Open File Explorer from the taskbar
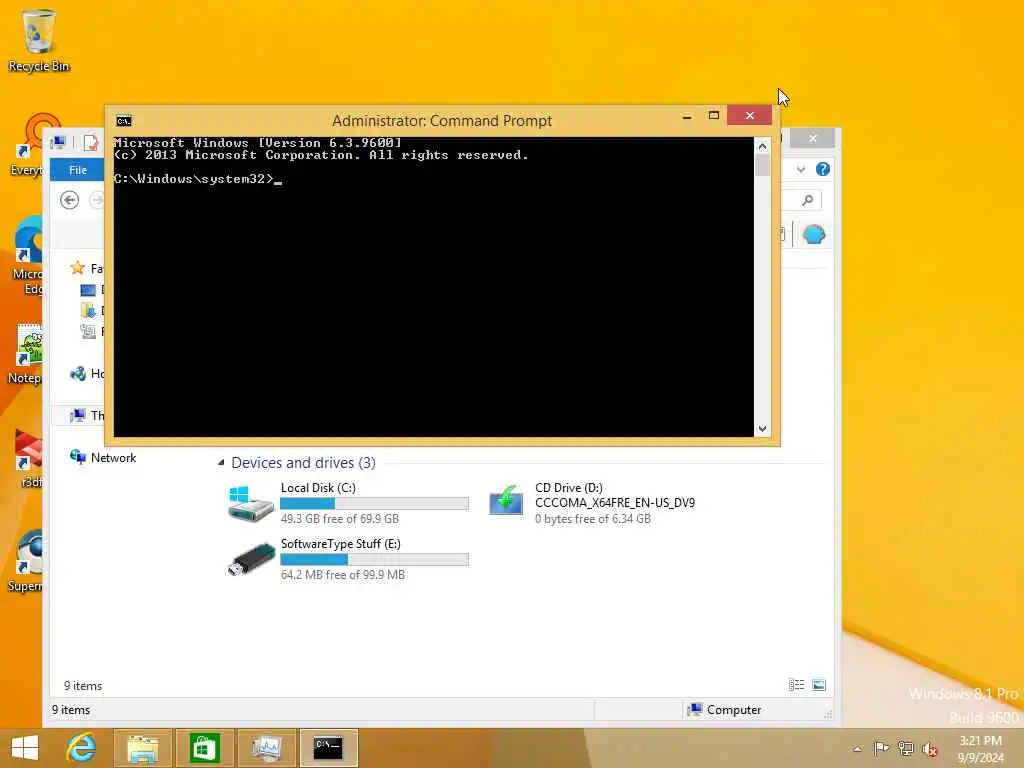This screenshot has height=768, width=1024. [x=143, y=748]
